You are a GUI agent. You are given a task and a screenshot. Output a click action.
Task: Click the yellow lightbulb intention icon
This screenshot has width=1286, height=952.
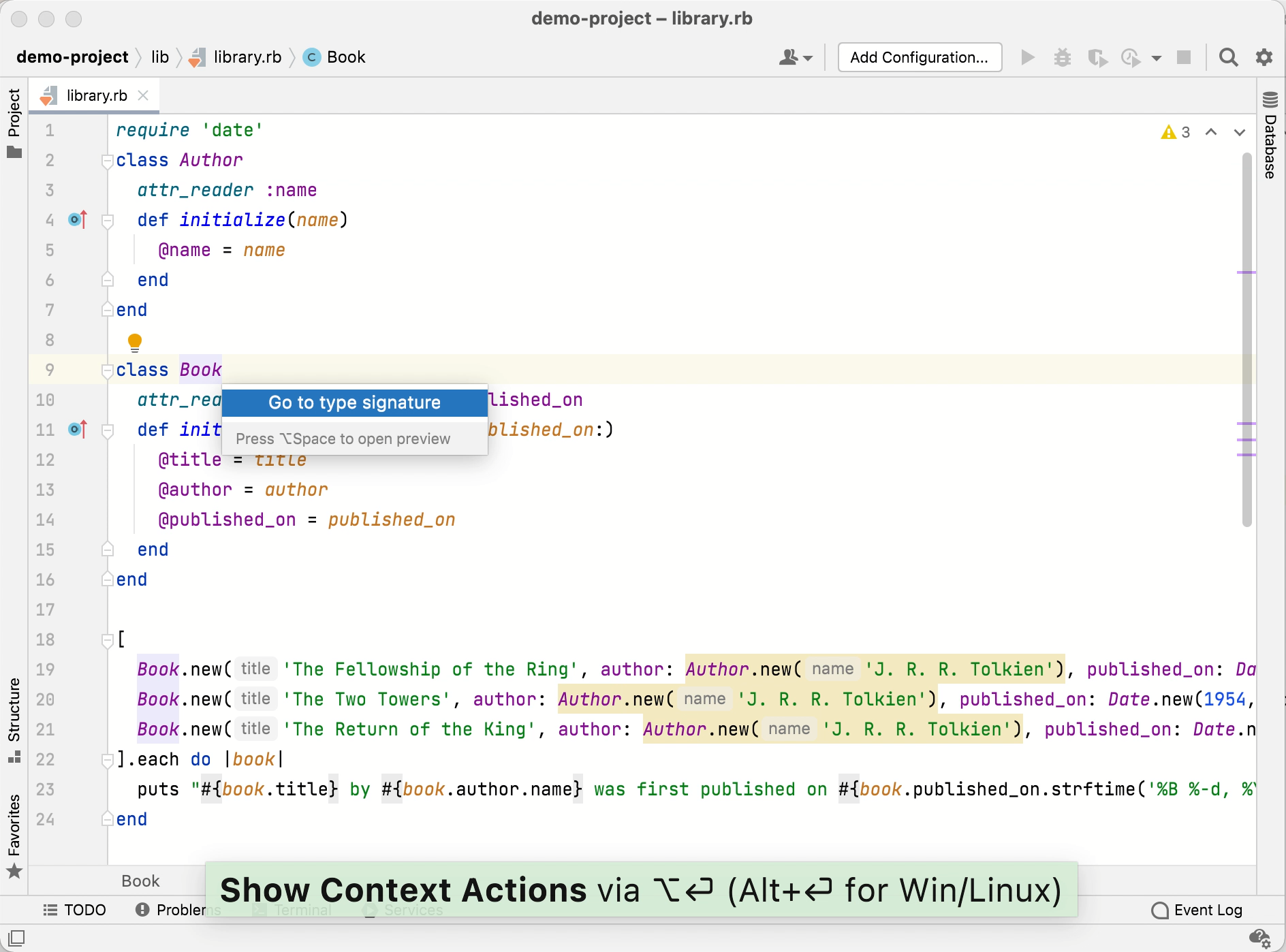pos(135,341)
